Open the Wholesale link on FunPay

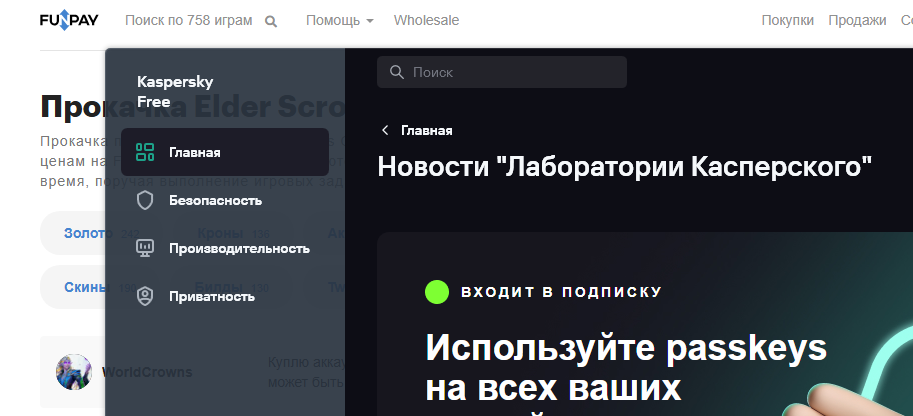[x=426, y=21]
